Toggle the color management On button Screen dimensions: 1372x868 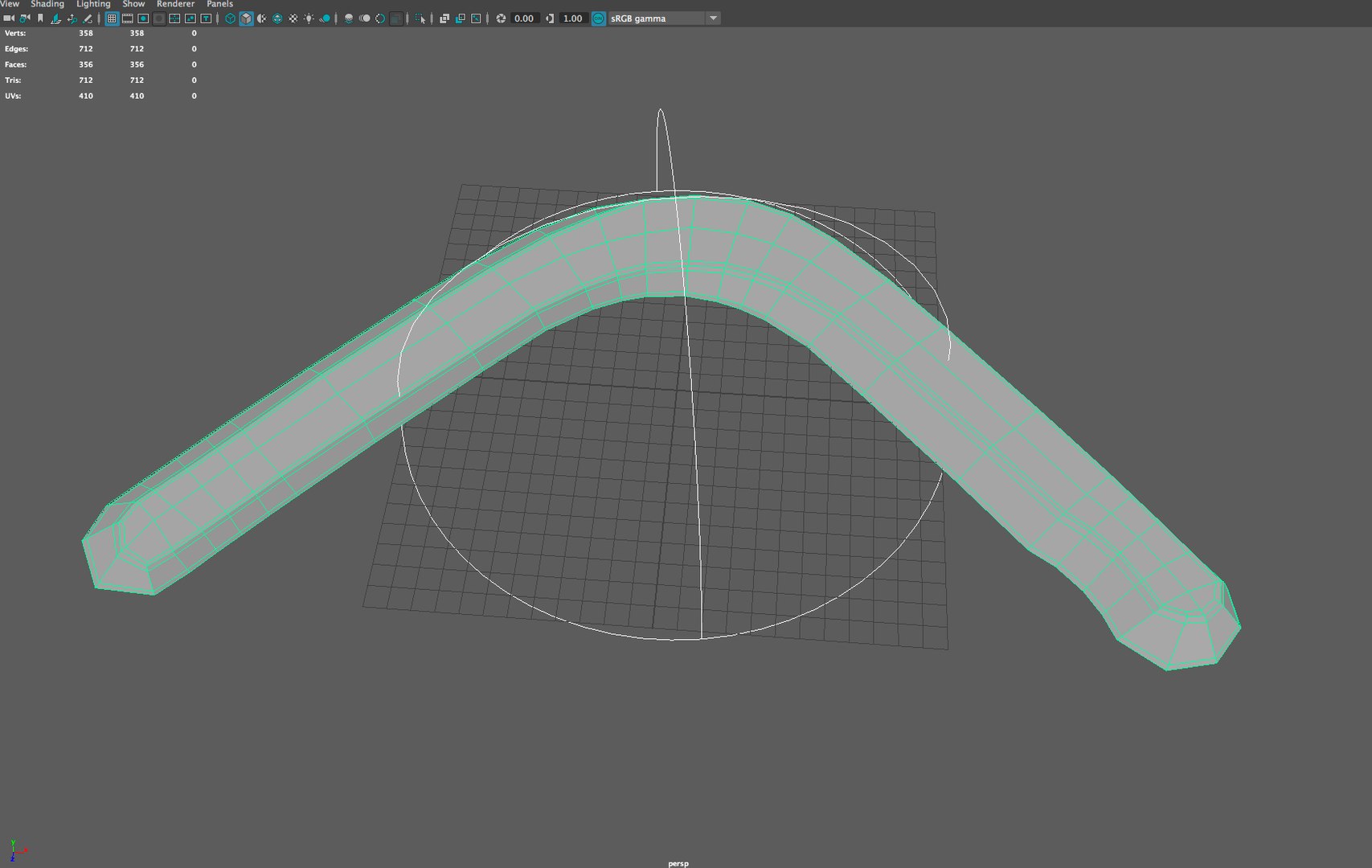coord(598,18)
